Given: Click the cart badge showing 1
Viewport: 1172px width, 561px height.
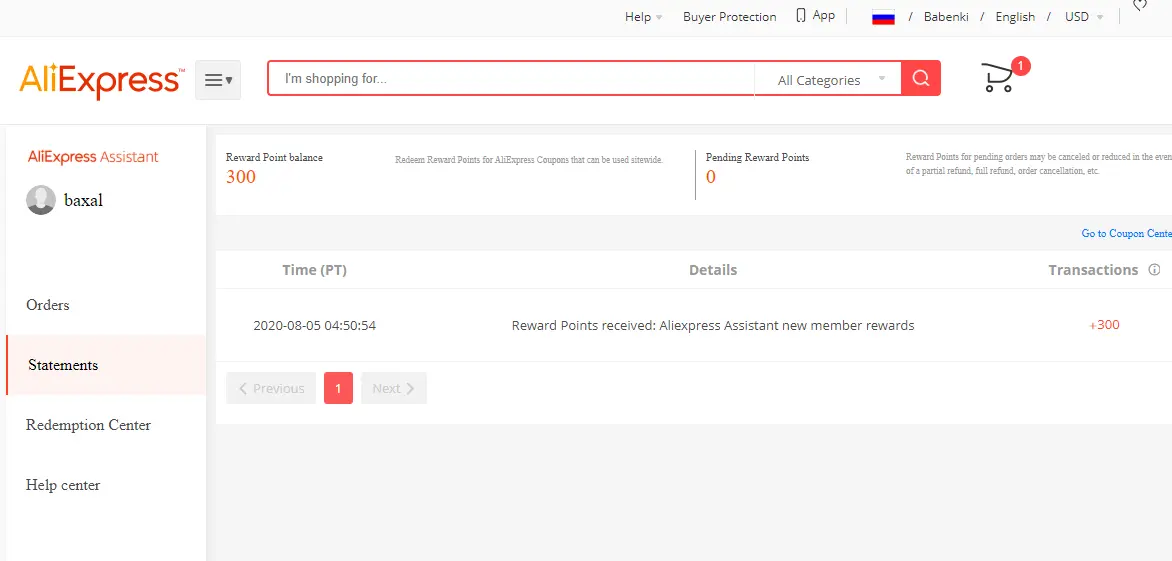Looking at the screenshot, I should click(1020, 66).
